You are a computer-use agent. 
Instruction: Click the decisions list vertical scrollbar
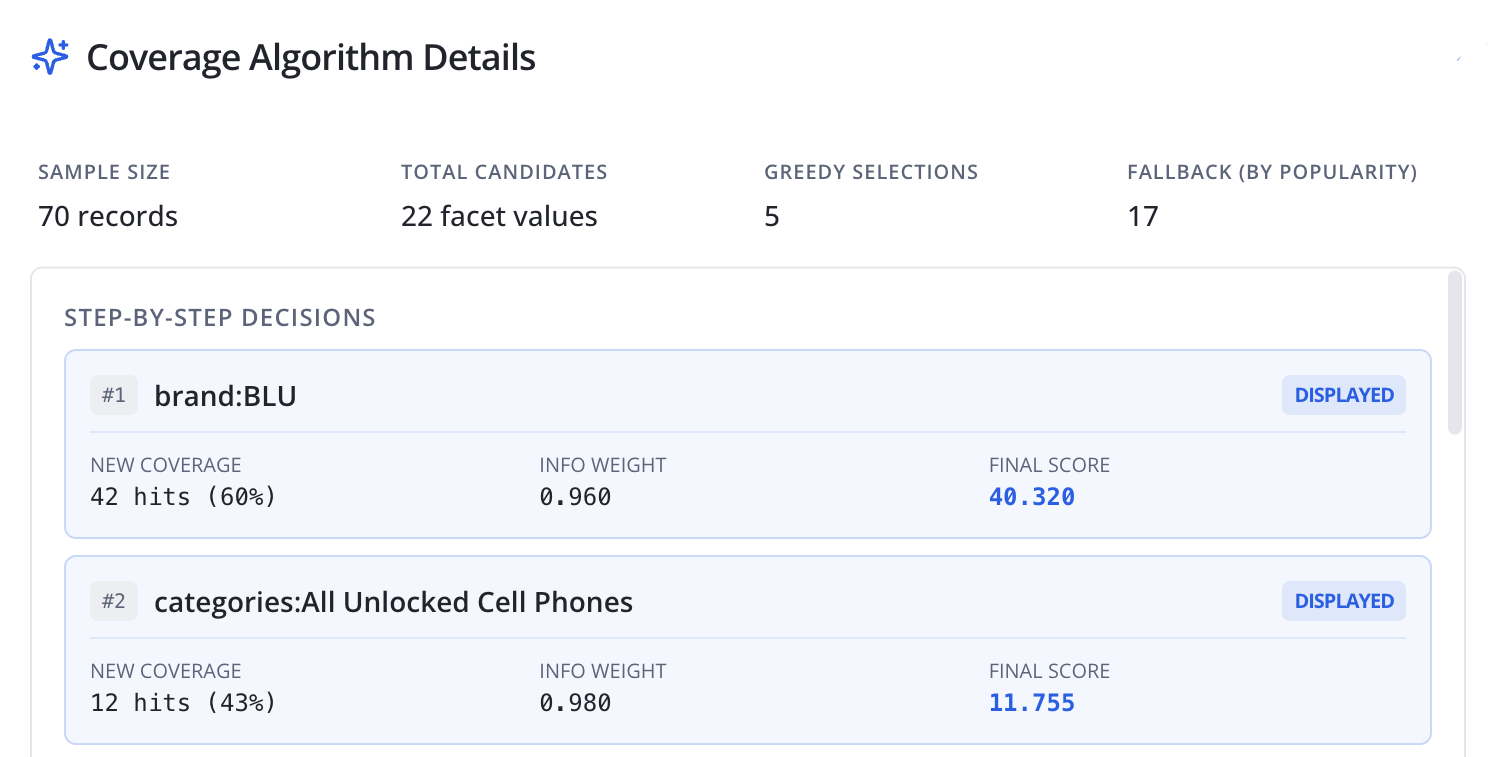click(x=1455, y=355)
